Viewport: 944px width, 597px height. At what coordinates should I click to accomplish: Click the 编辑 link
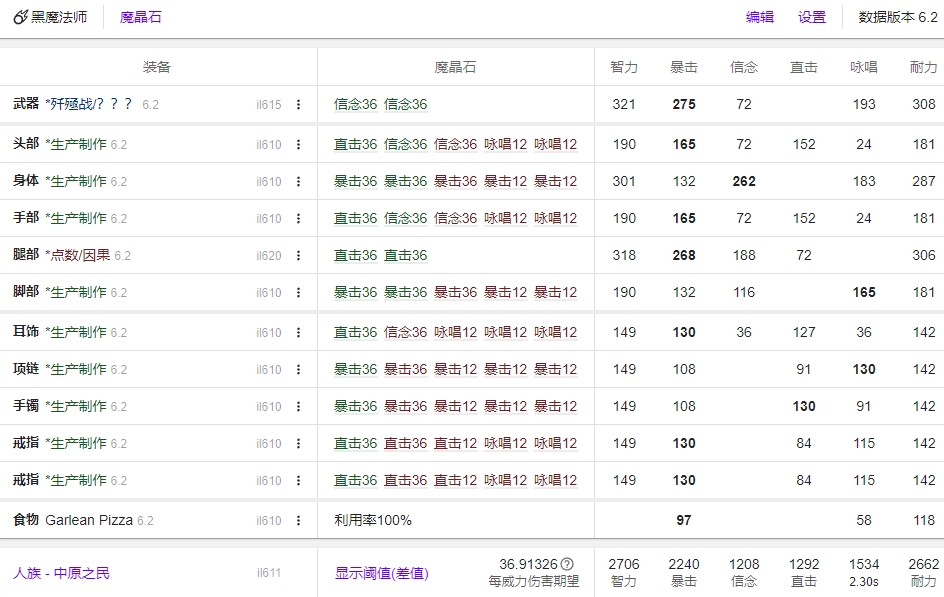pos(760,17)
